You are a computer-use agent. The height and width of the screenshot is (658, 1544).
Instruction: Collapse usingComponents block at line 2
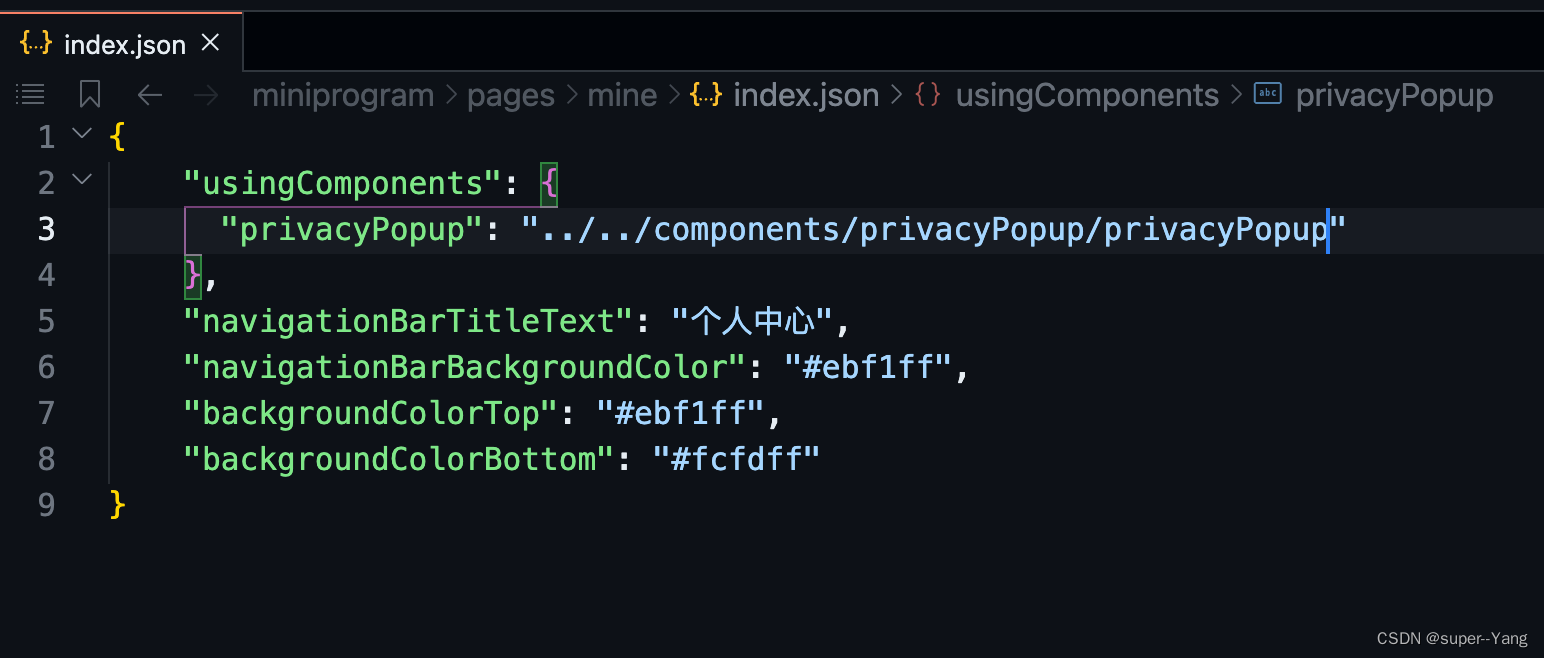[x=83, y=180]
